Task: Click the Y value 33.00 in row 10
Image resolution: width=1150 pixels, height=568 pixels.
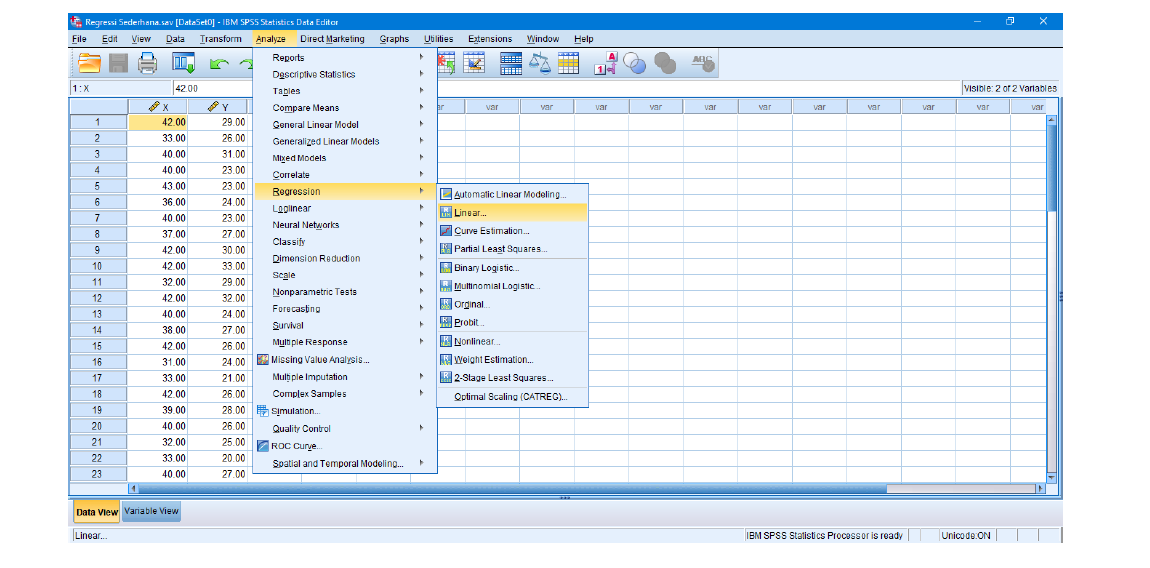Action: point(218,266)
